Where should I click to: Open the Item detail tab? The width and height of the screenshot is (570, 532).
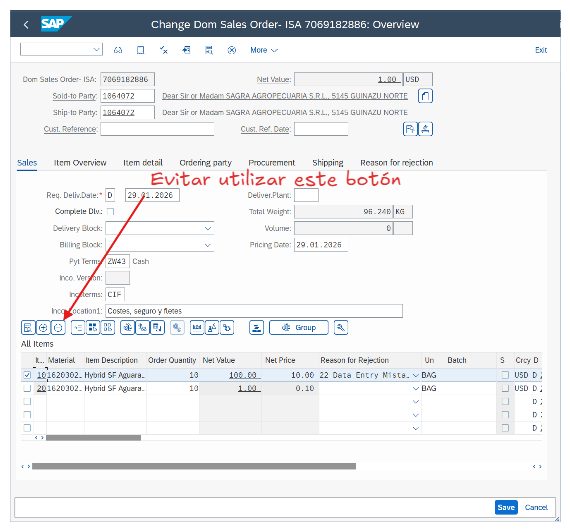142,163
